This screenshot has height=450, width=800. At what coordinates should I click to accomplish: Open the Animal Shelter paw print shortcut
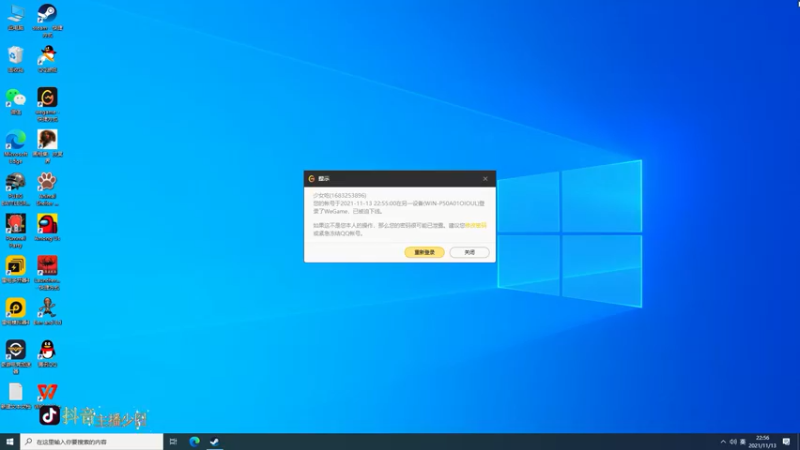[47, 189]
